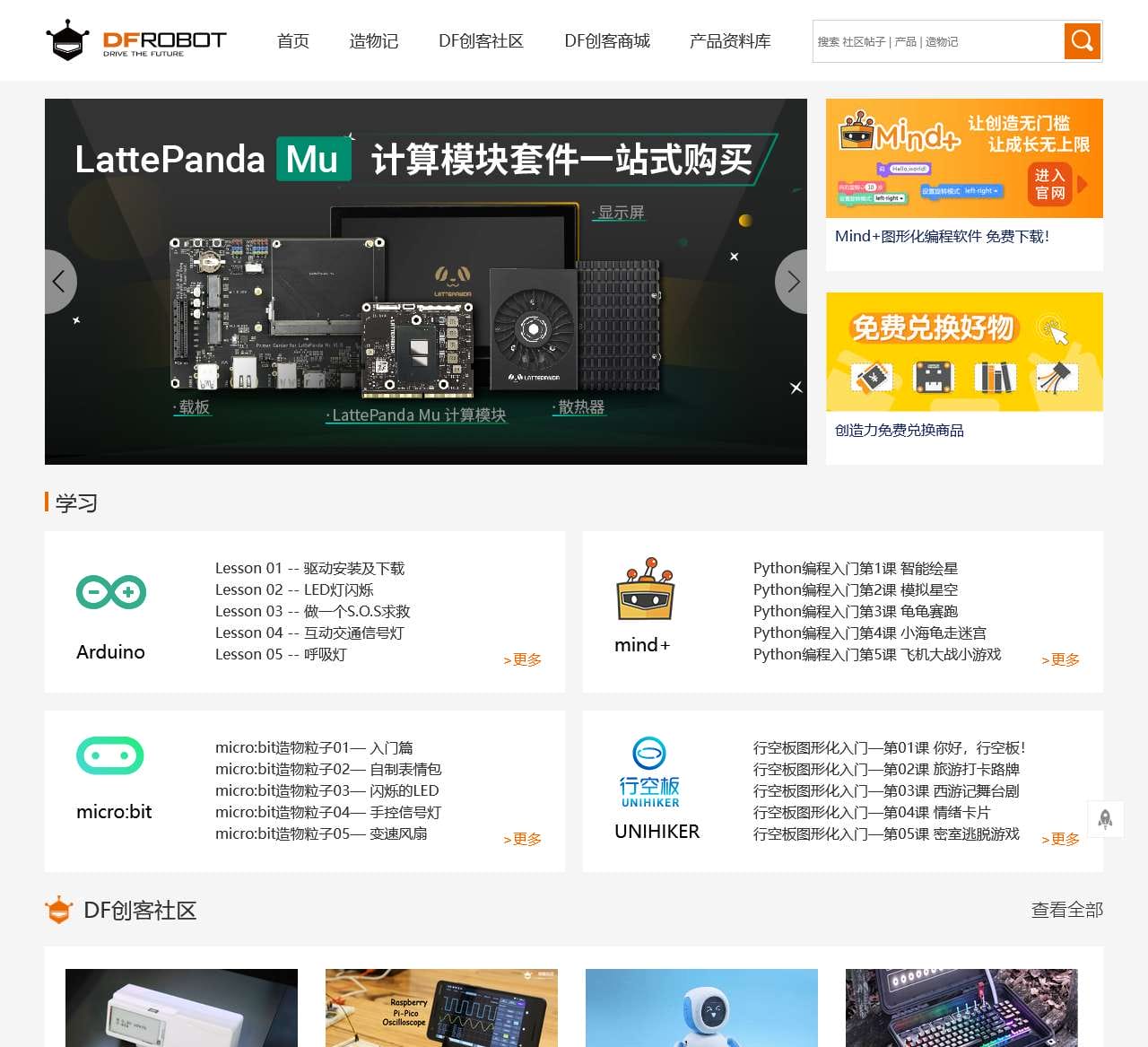Click 更多 in the UNIHIKER card
1148x1047 pixels.
[x=1060, y=839]
